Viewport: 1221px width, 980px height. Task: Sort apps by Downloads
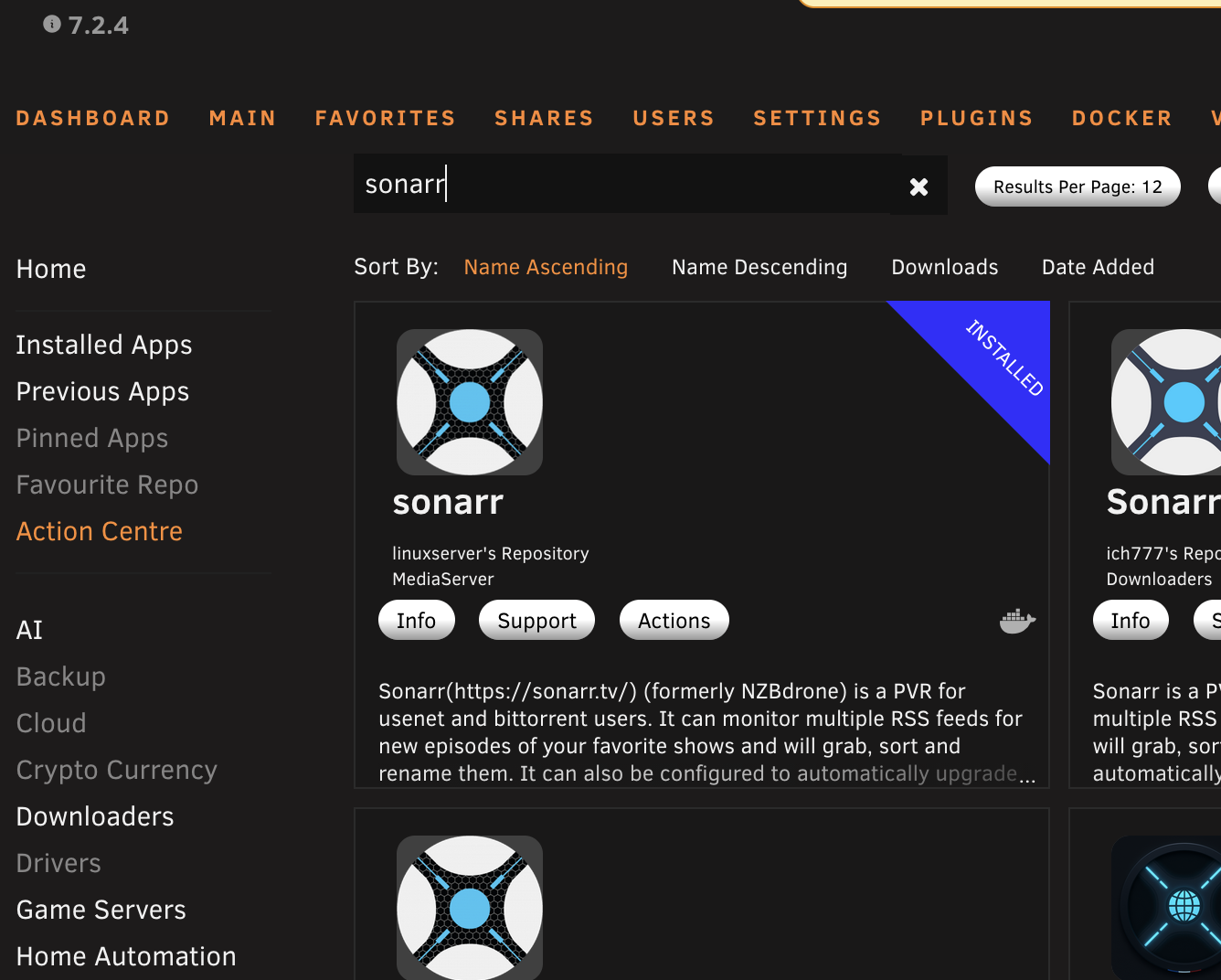(945, 267)
